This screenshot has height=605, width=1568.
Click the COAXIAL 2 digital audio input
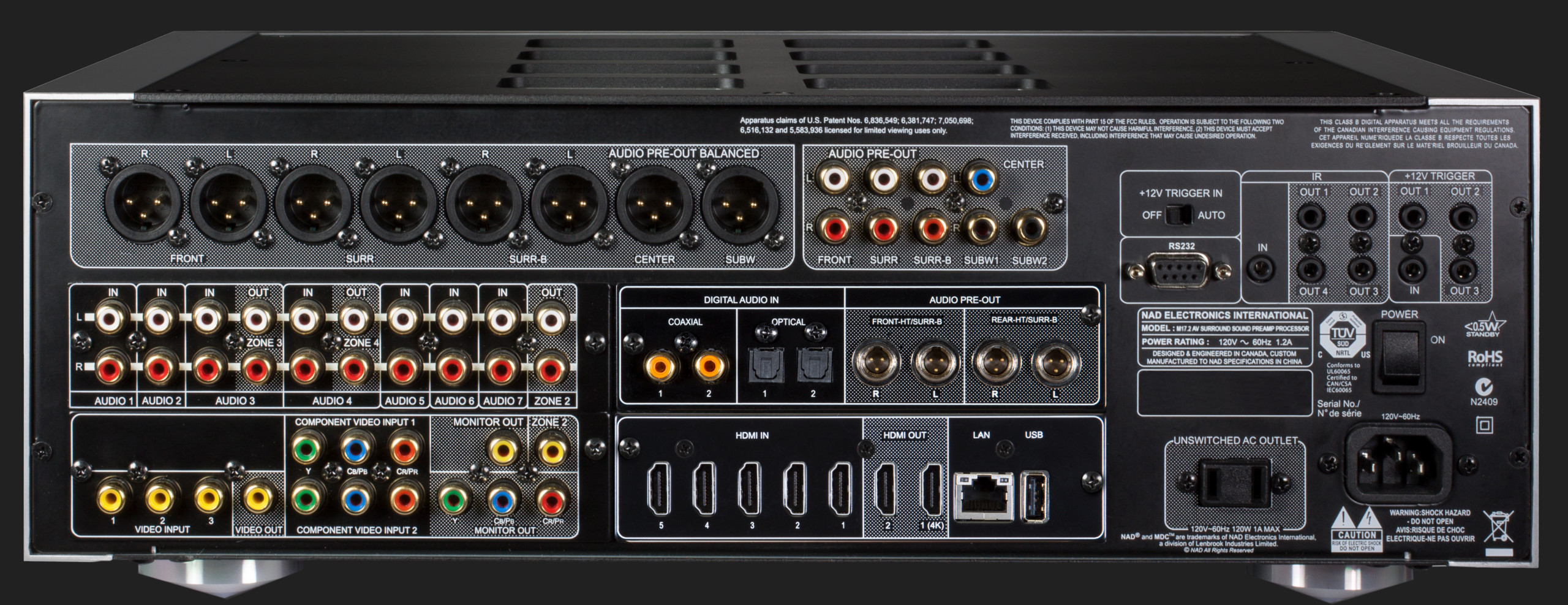pyautogui.click(x=709, y=367)
